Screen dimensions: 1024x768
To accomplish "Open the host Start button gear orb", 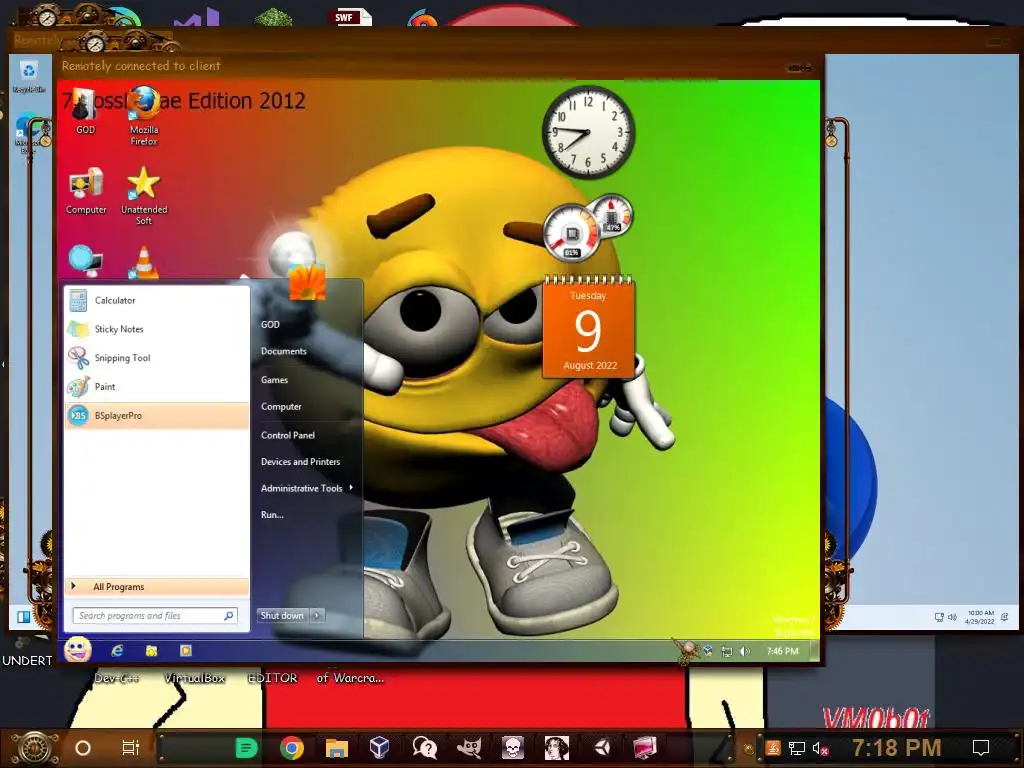I will coord(35,748).
